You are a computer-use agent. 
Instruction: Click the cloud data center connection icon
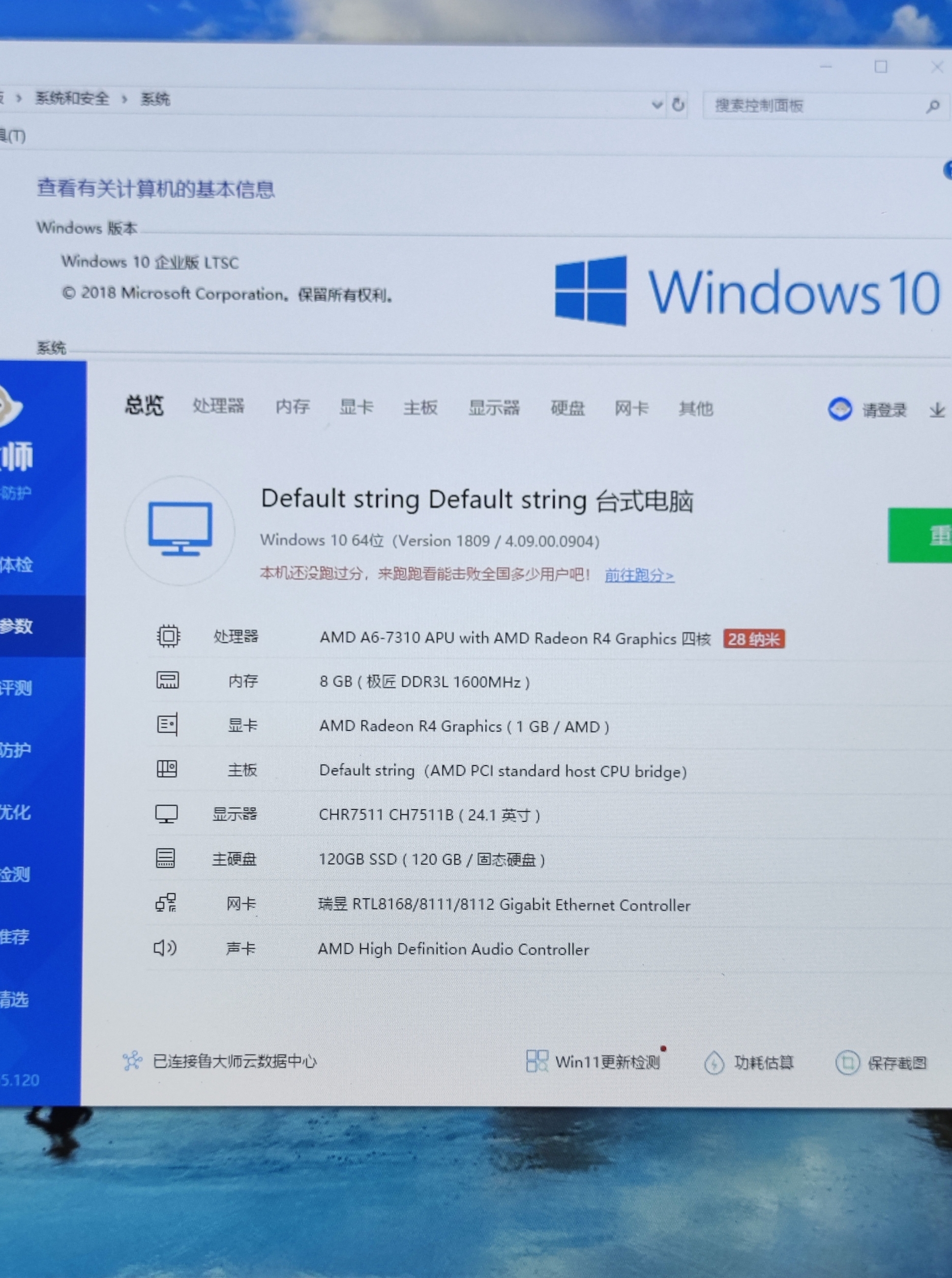[x=133, y=1061]
